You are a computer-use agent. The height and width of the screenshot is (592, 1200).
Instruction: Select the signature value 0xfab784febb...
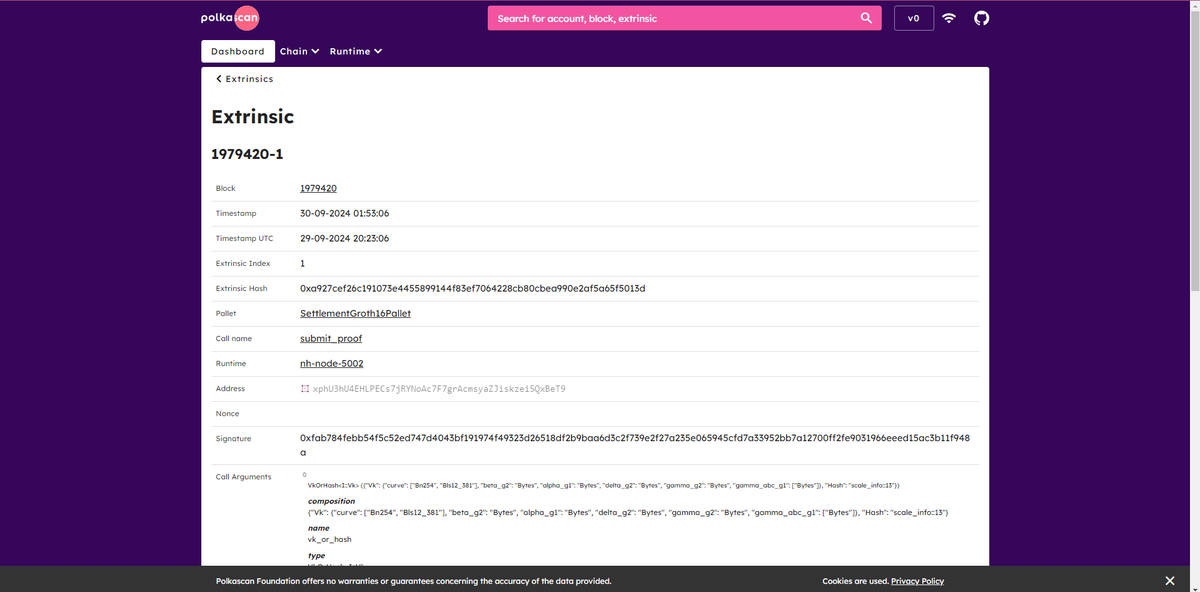point(635,445)
